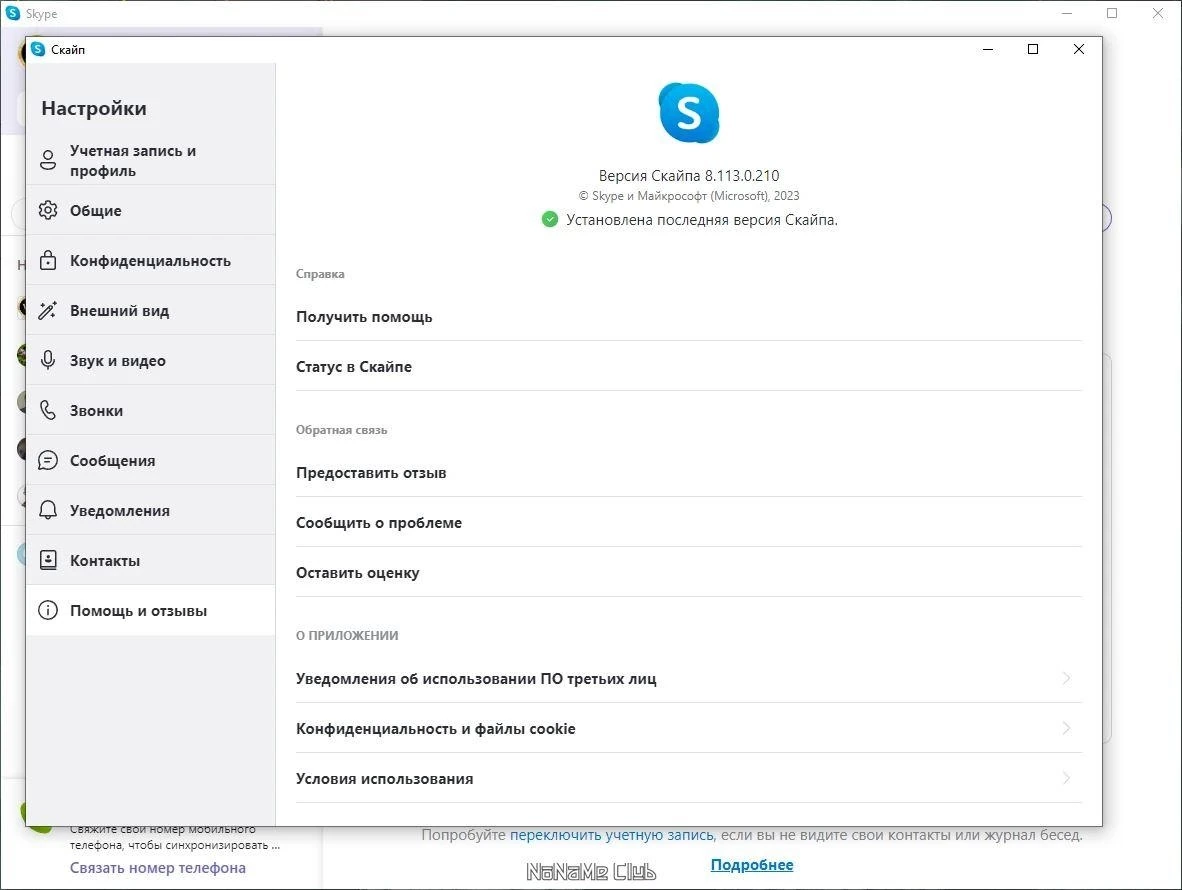Click the Справка section heading
Image resolution: width=1182 pixels, height=890 pixels.
click(320, 274)
